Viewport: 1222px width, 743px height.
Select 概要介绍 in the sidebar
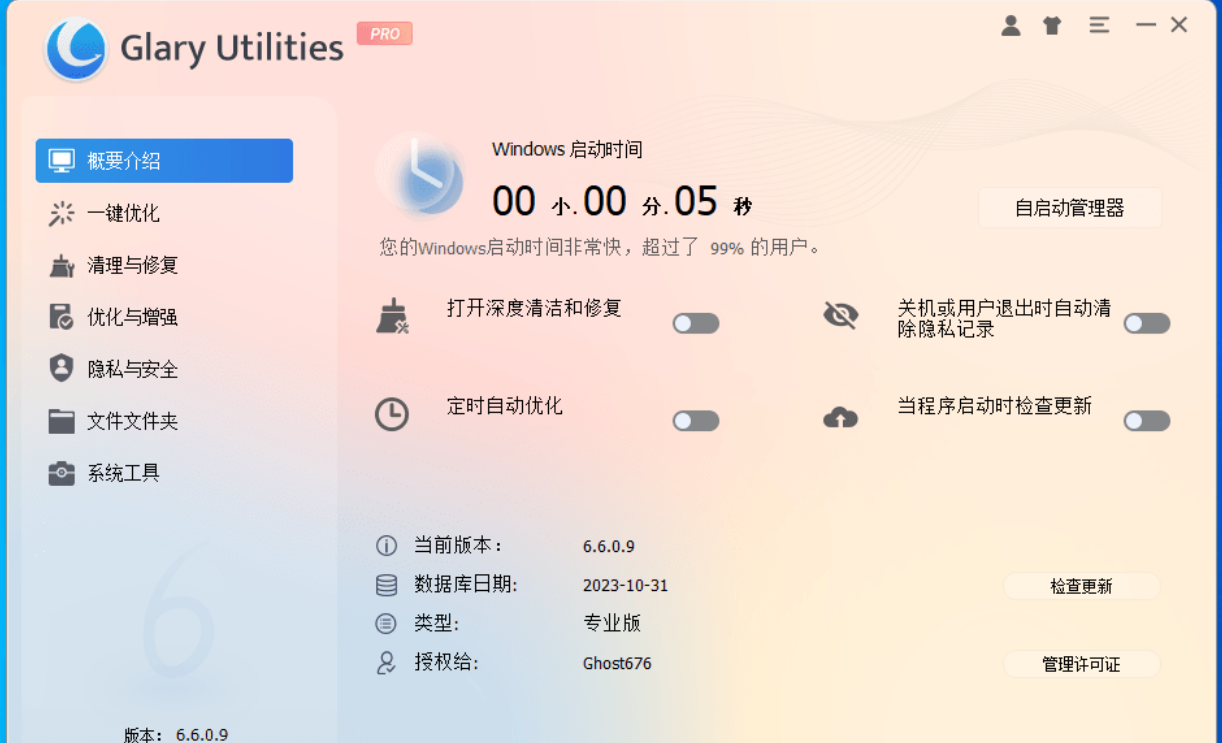pos(164,161)
